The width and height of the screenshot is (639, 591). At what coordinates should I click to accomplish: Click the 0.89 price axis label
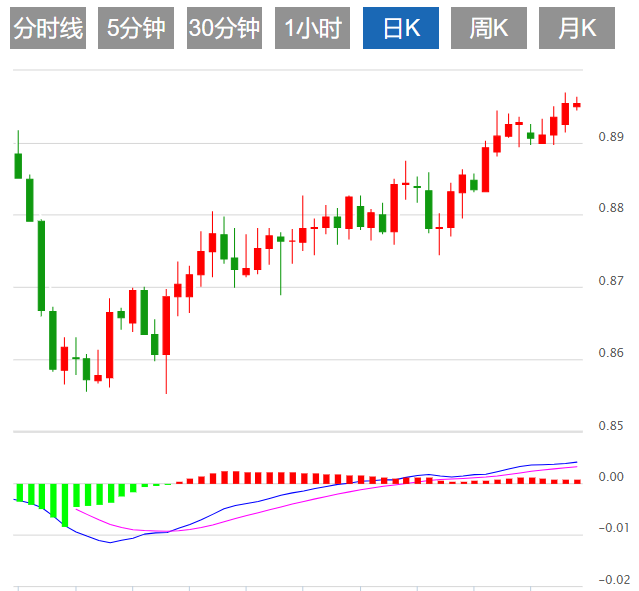[611, 137]
